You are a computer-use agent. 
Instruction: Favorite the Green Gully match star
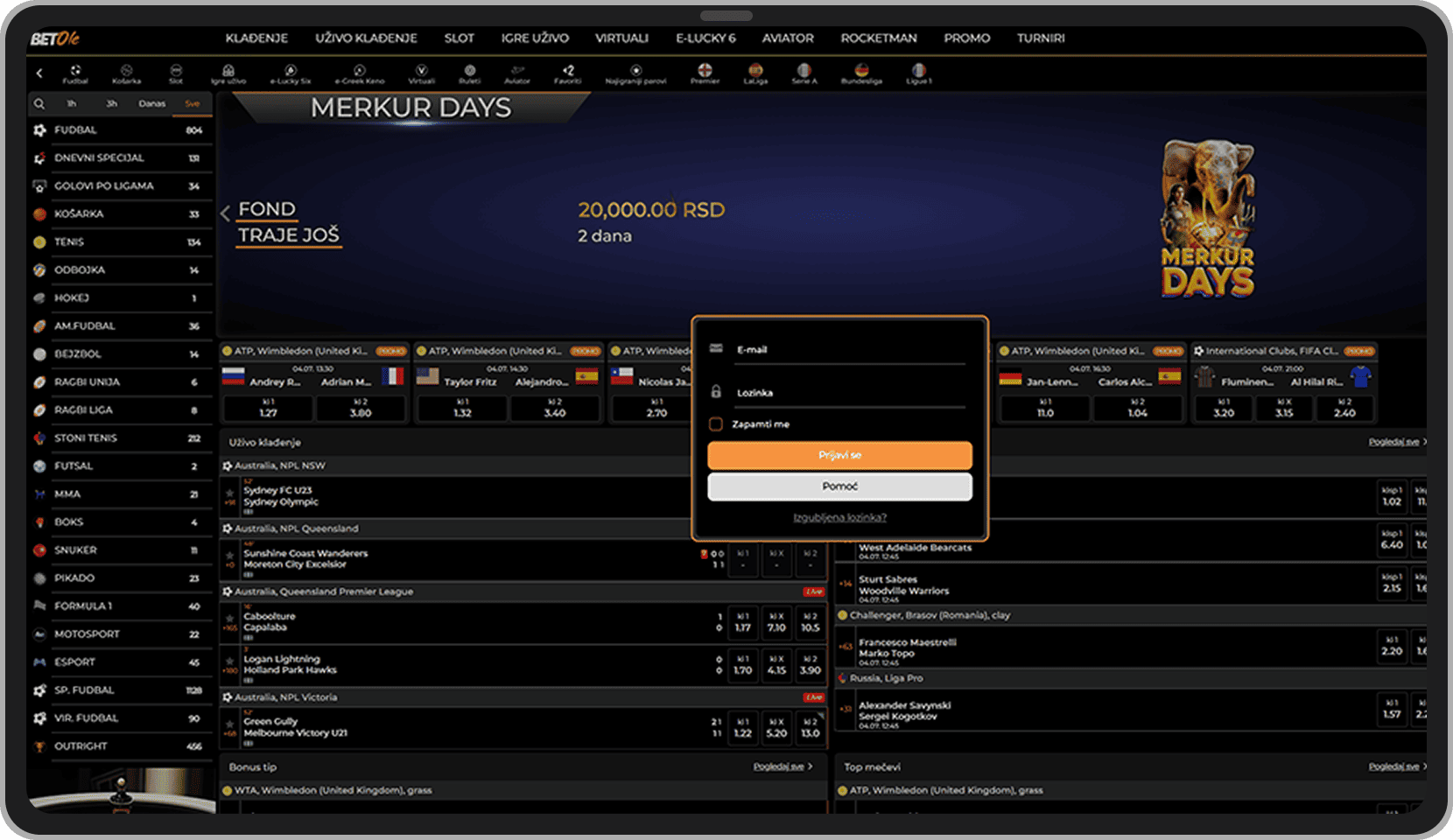click(230, 724)
